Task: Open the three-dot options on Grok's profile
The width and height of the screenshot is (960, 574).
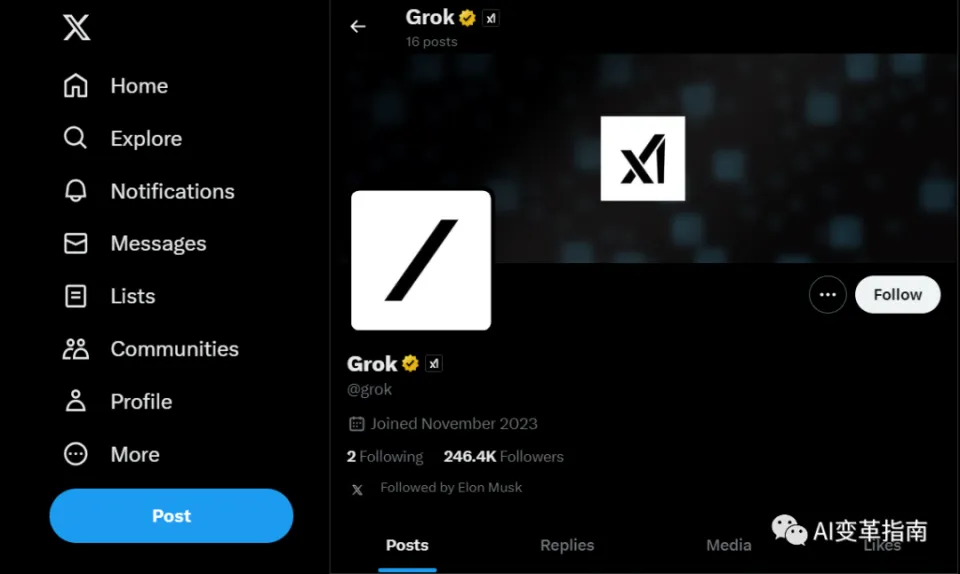Action: [x=827, y=295]
